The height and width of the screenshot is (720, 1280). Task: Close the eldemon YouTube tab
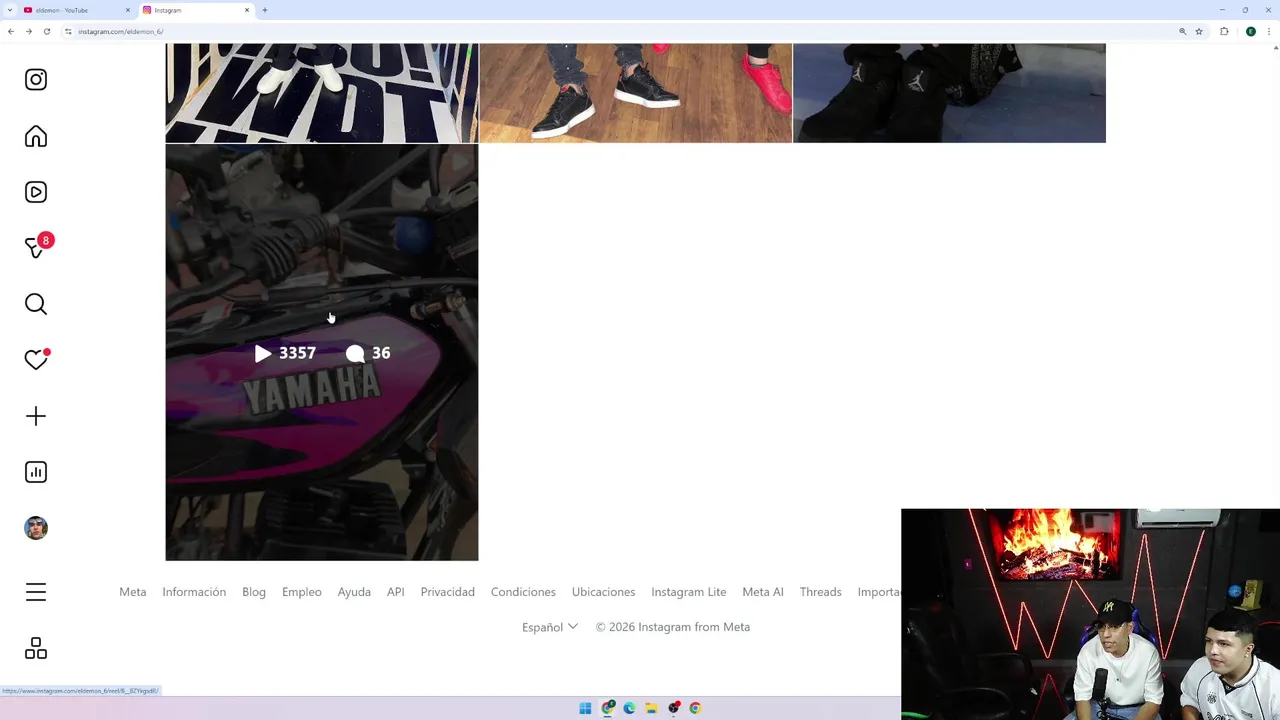pos(128,10)
